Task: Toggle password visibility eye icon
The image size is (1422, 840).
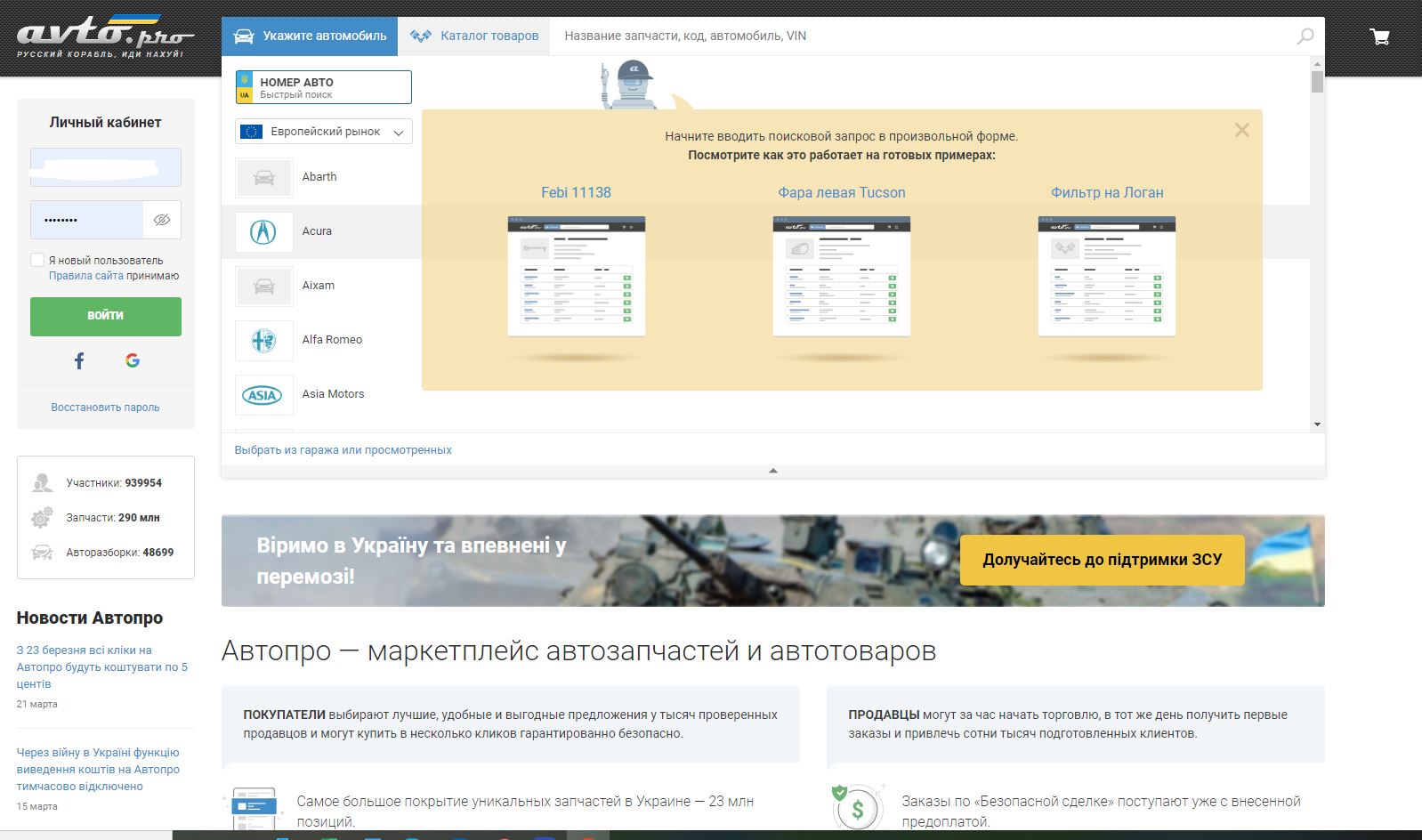Action: coord(162,220)
